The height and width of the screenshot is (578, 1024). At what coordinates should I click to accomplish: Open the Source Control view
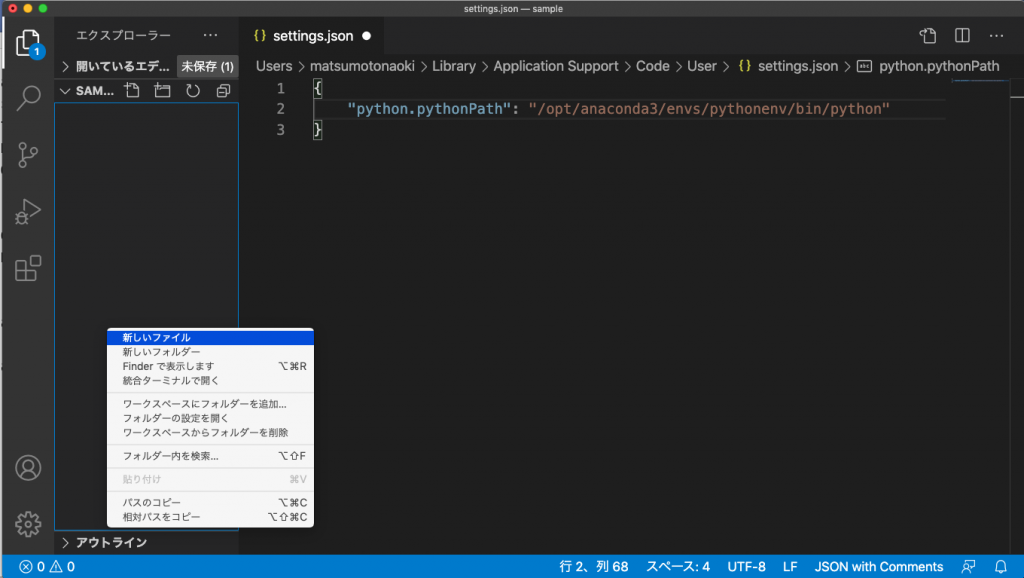pyautogui.click(x=28, y=155)
